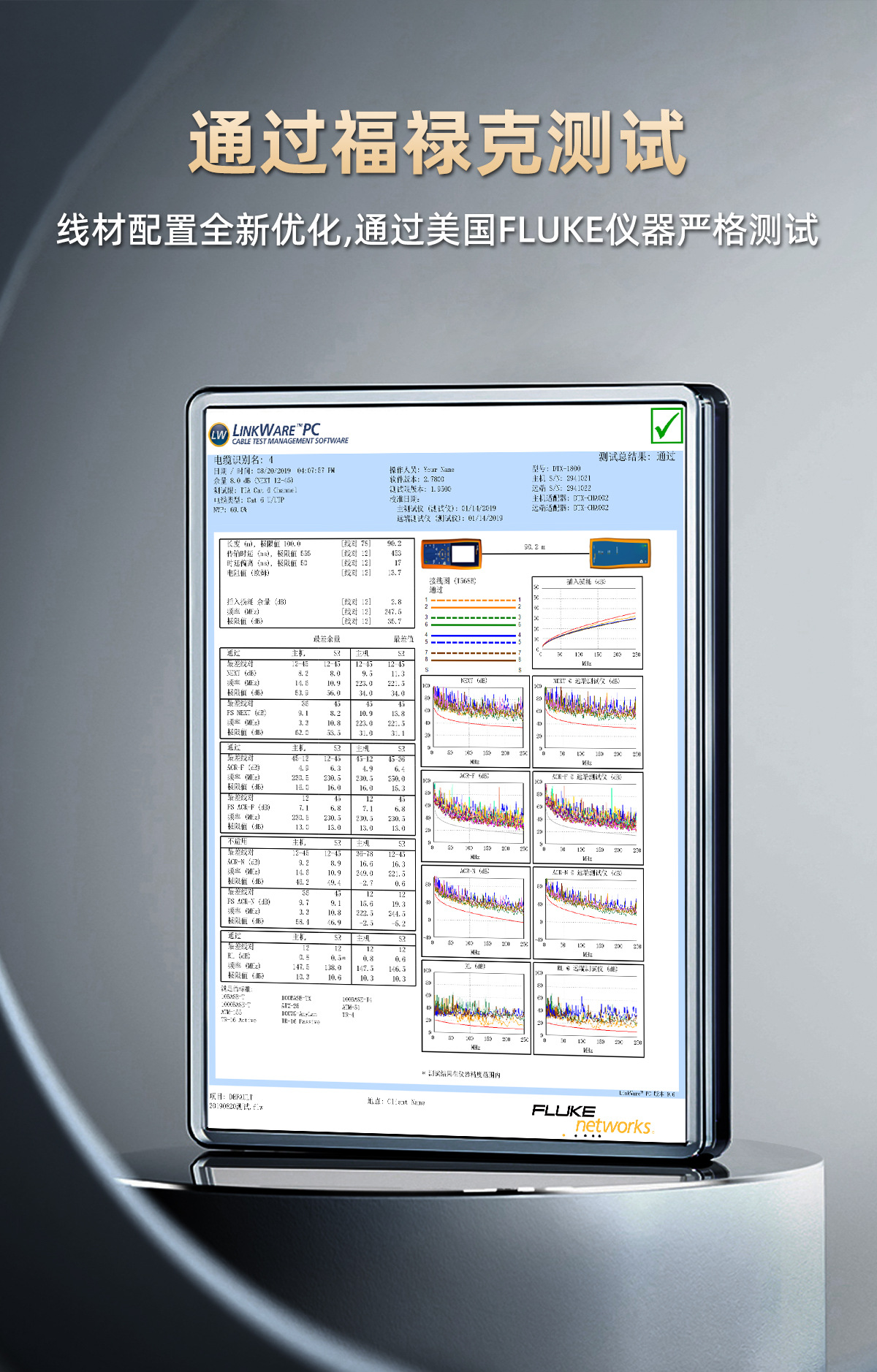Click the FLUKE subtitle text line

(437, 230)
